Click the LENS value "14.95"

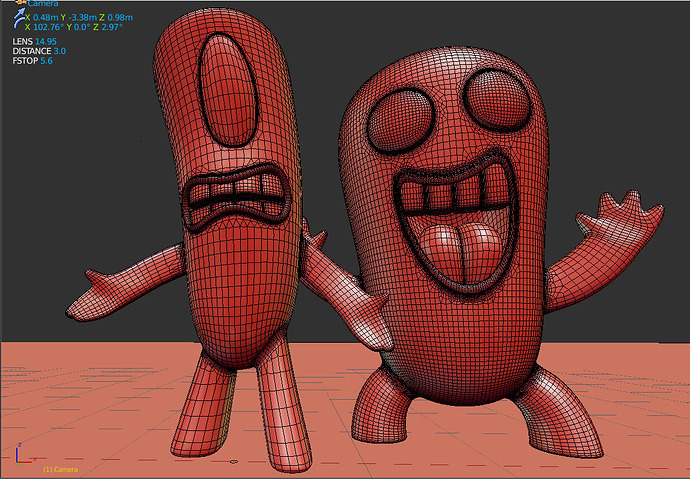click(46, 41)
